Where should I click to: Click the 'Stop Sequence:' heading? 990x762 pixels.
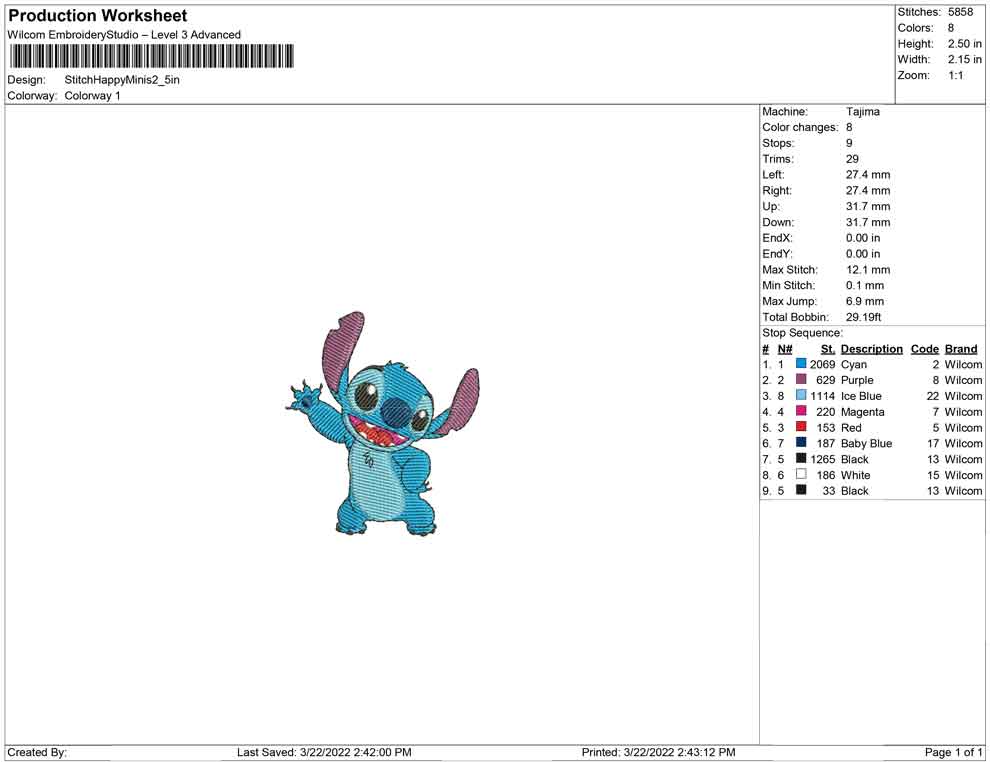[x=802, y=333]
